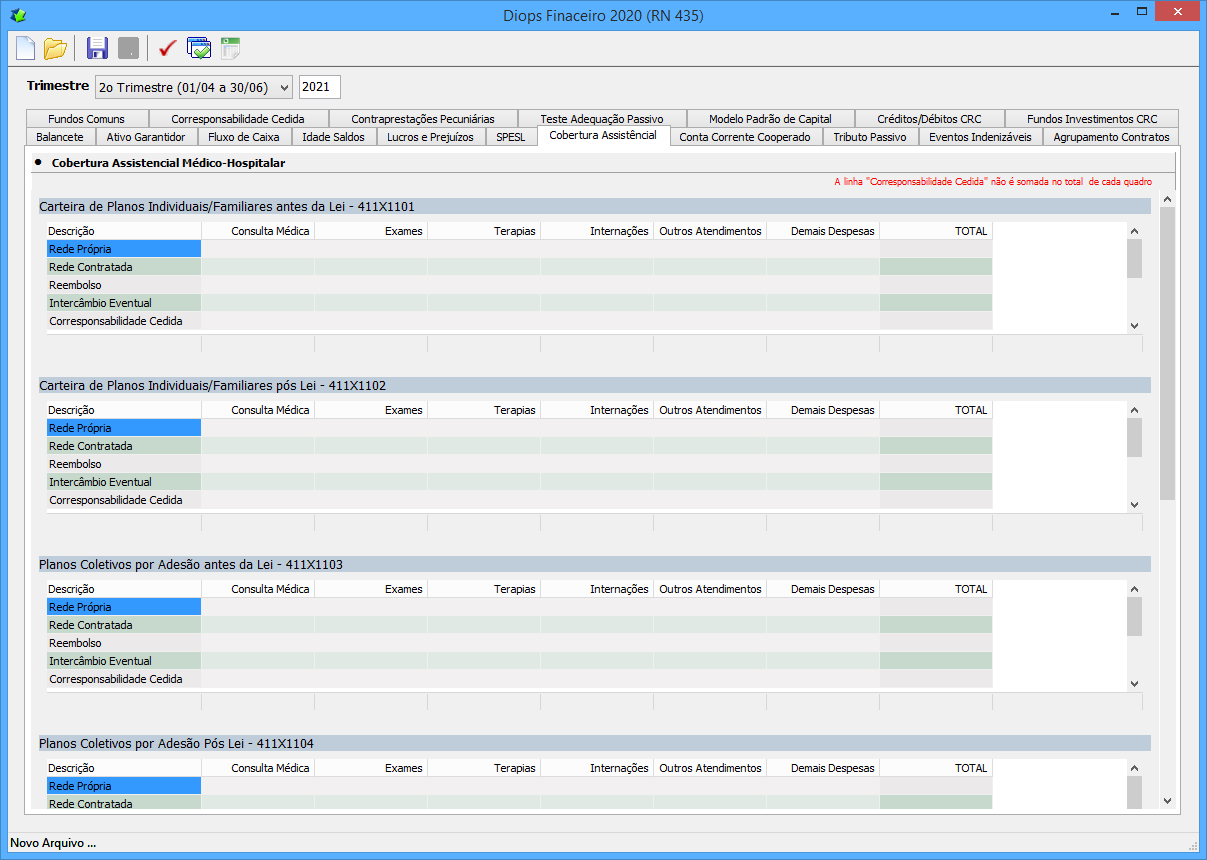Switch to the Tributo Passivo tab

point(870,137)
